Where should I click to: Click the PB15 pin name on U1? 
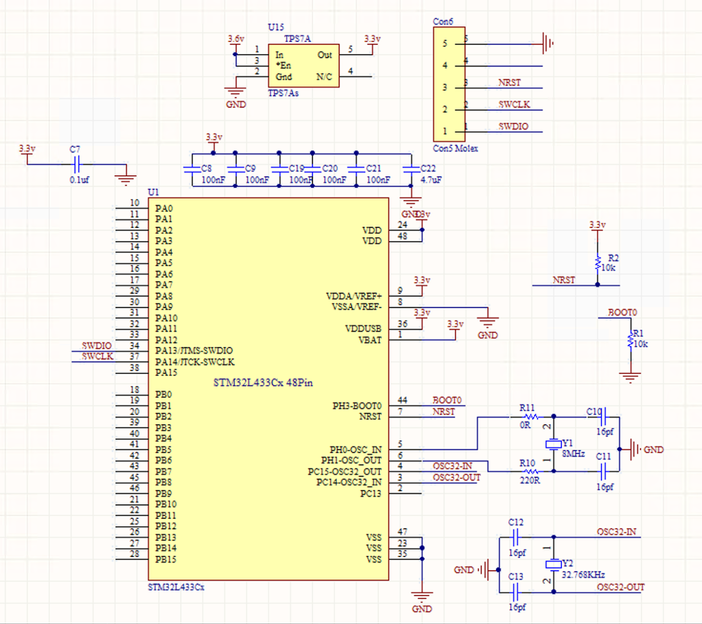coord(166,559)
